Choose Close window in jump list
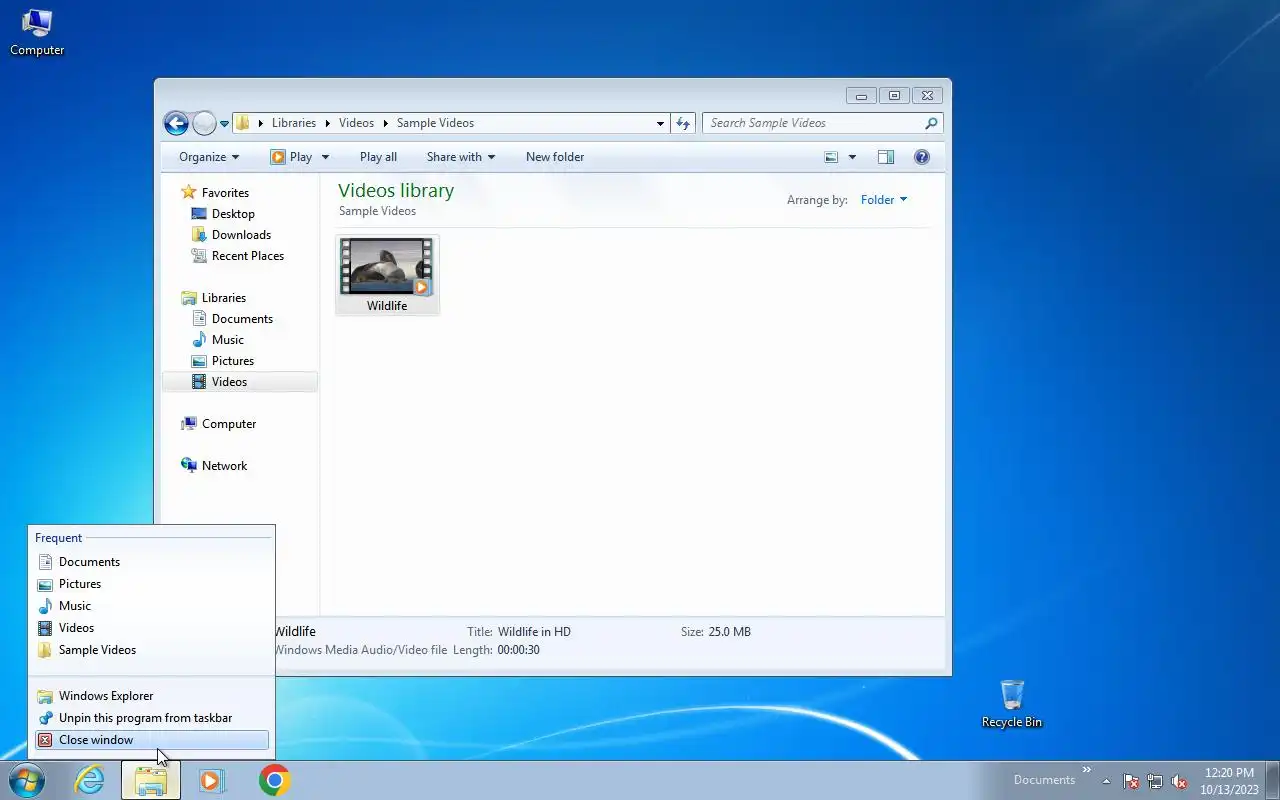 151,740
